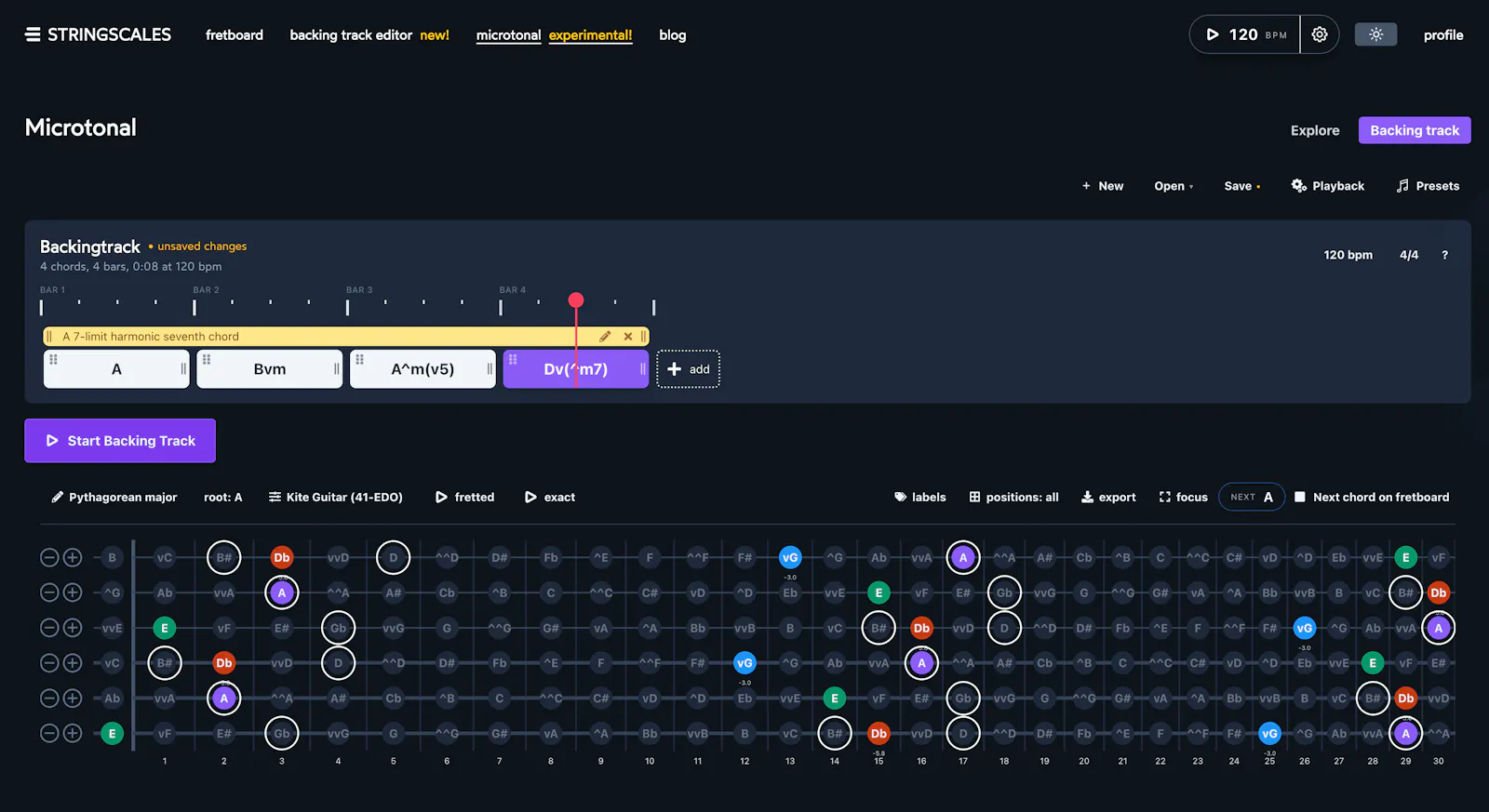Toggle light/dark theme sun button
Viewport: 1489px width, 812px height.
click(x=1375, y=34)
